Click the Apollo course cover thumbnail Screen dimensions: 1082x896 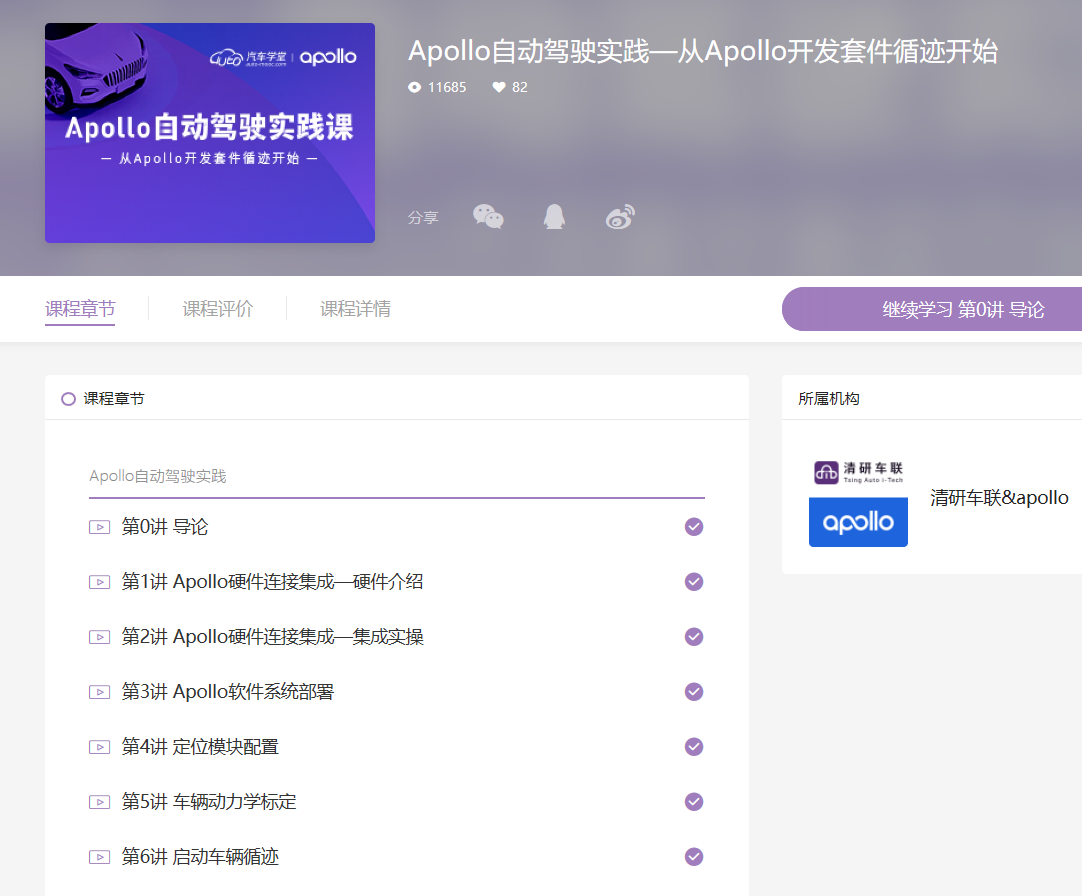pos(210,133)
